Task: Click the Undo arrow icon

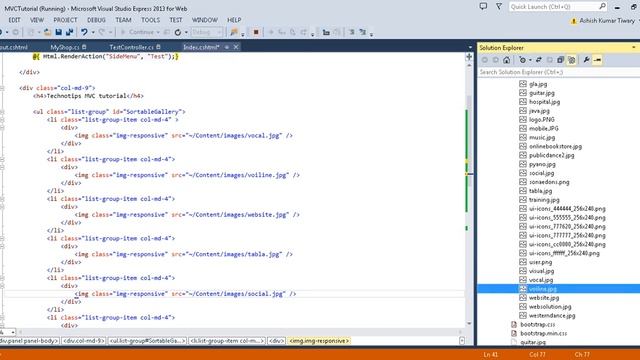Action: 84,32
